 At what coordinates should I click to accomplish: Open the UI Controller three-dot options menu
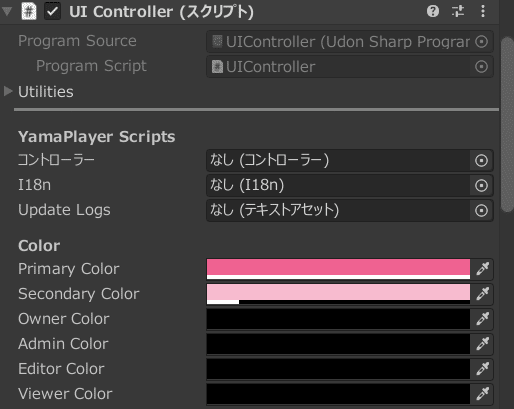483,11
